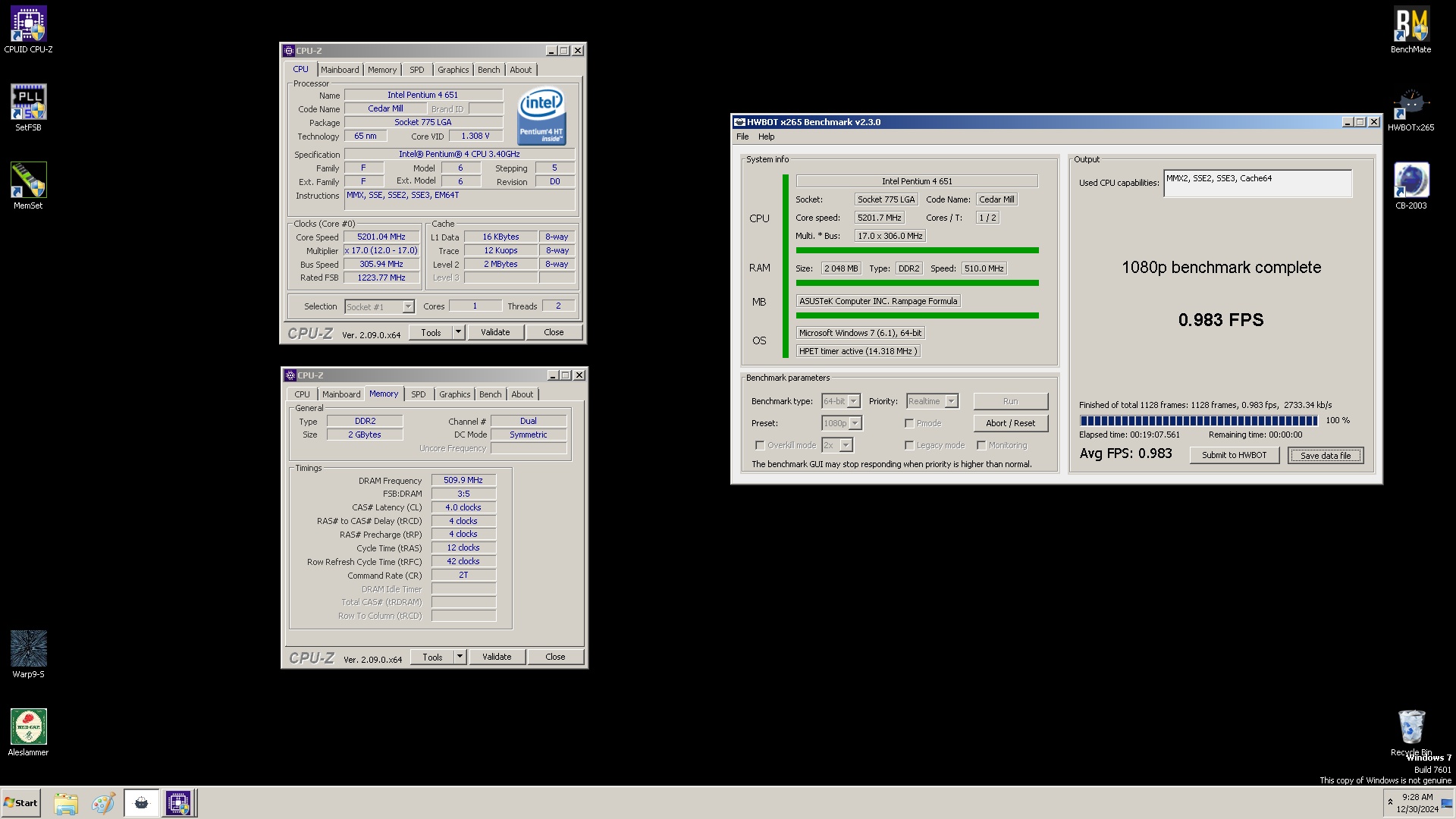Click the Save data file button

click(1326, 455)
